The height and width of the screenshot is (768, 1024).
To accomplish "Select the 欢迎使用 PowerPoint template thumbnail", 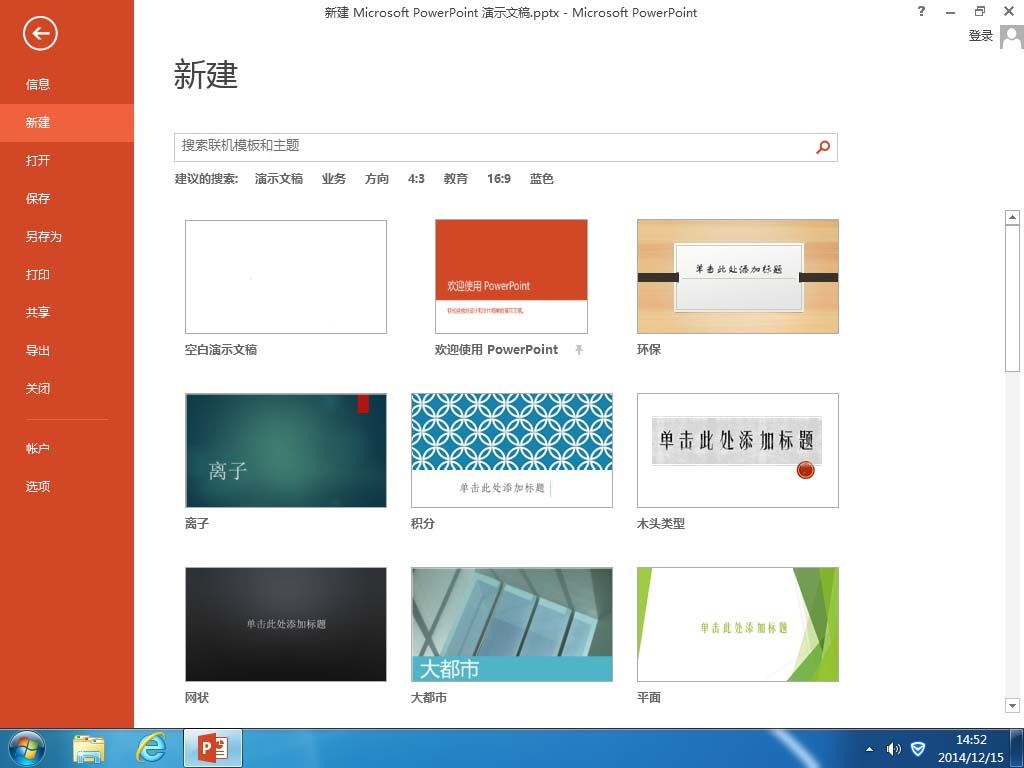I will (x=511, y=276).
